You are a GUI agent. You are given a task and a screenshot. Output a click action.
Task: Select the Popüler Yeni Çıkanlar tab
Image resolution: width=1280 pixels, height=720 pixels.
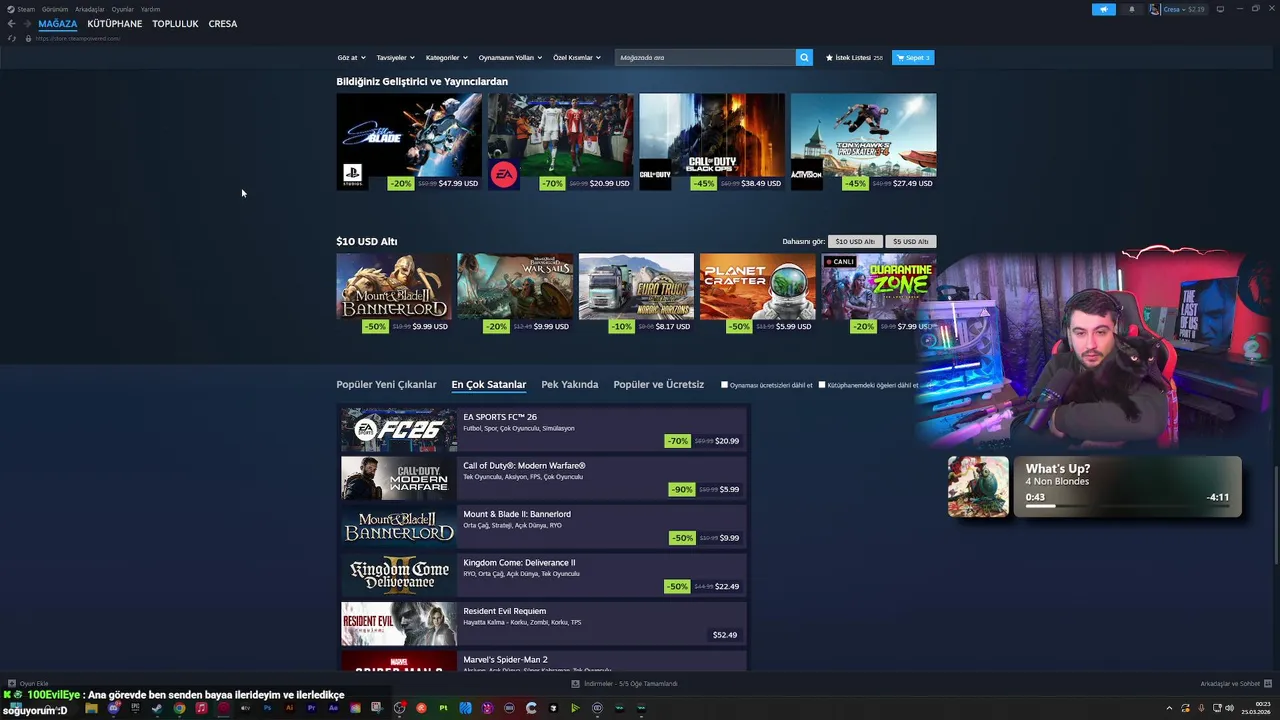coord(386,384)
